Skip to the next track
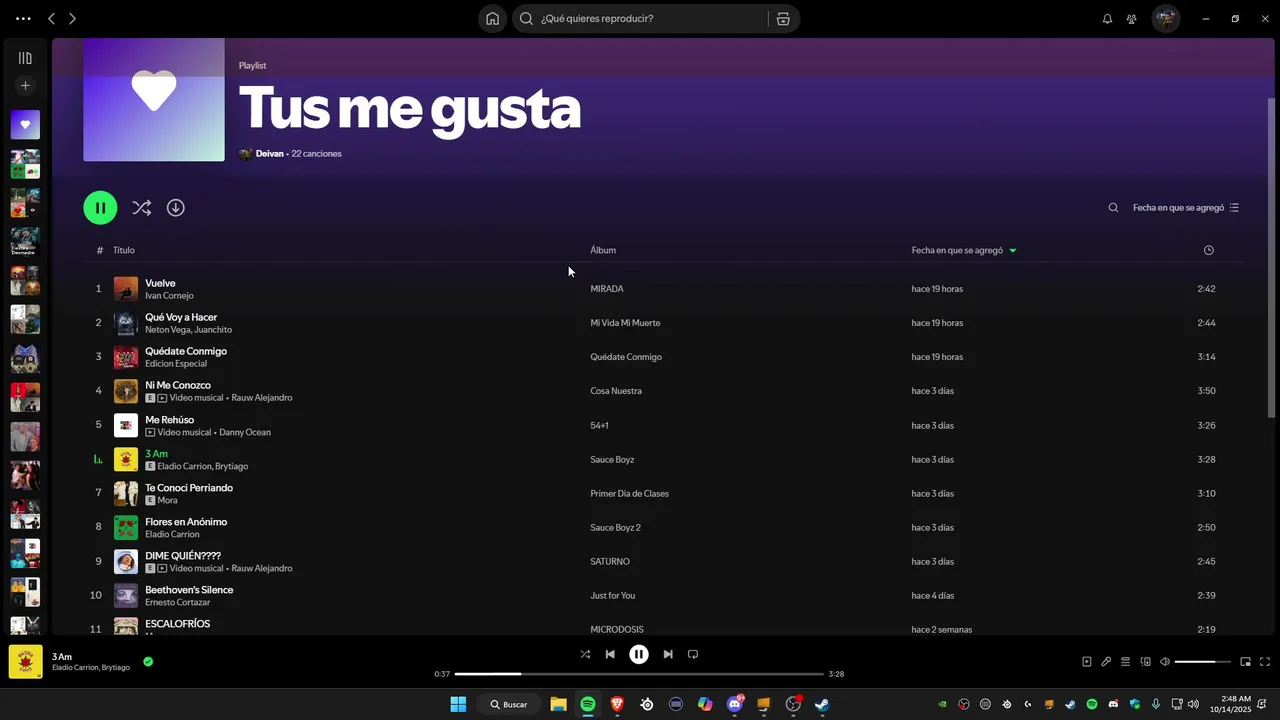Screen dimensions: 1280x720 (668, 654)
